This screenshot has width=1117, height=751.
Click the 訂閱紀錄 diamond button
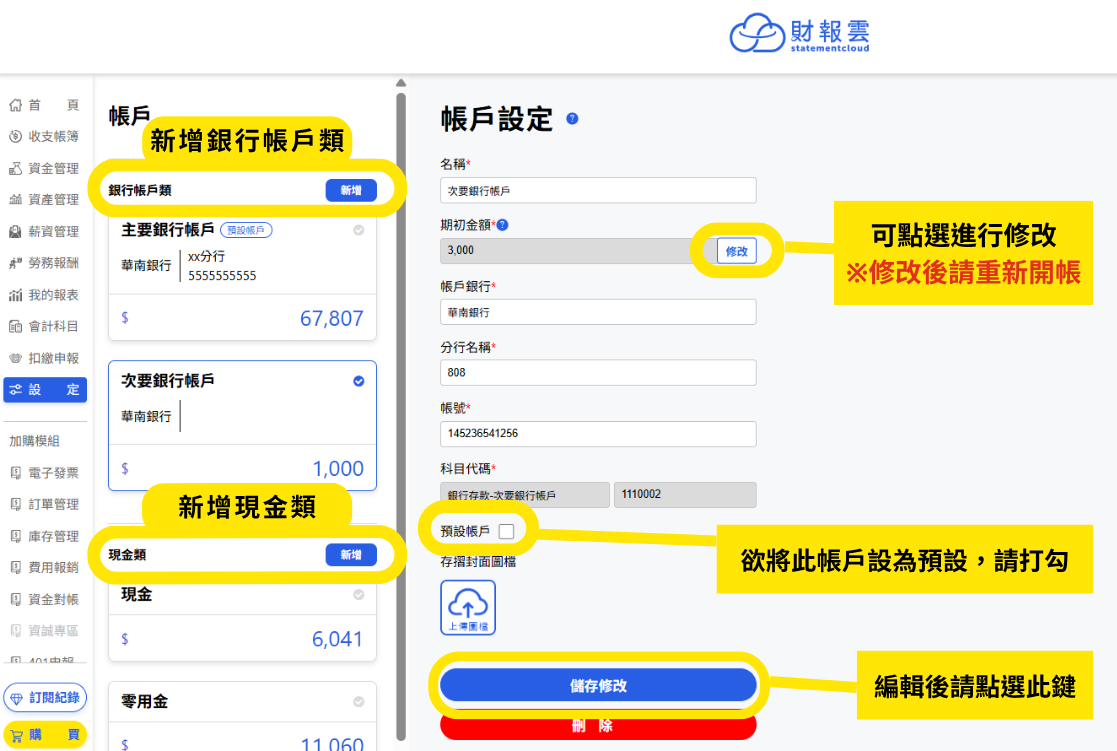(45, 698)
